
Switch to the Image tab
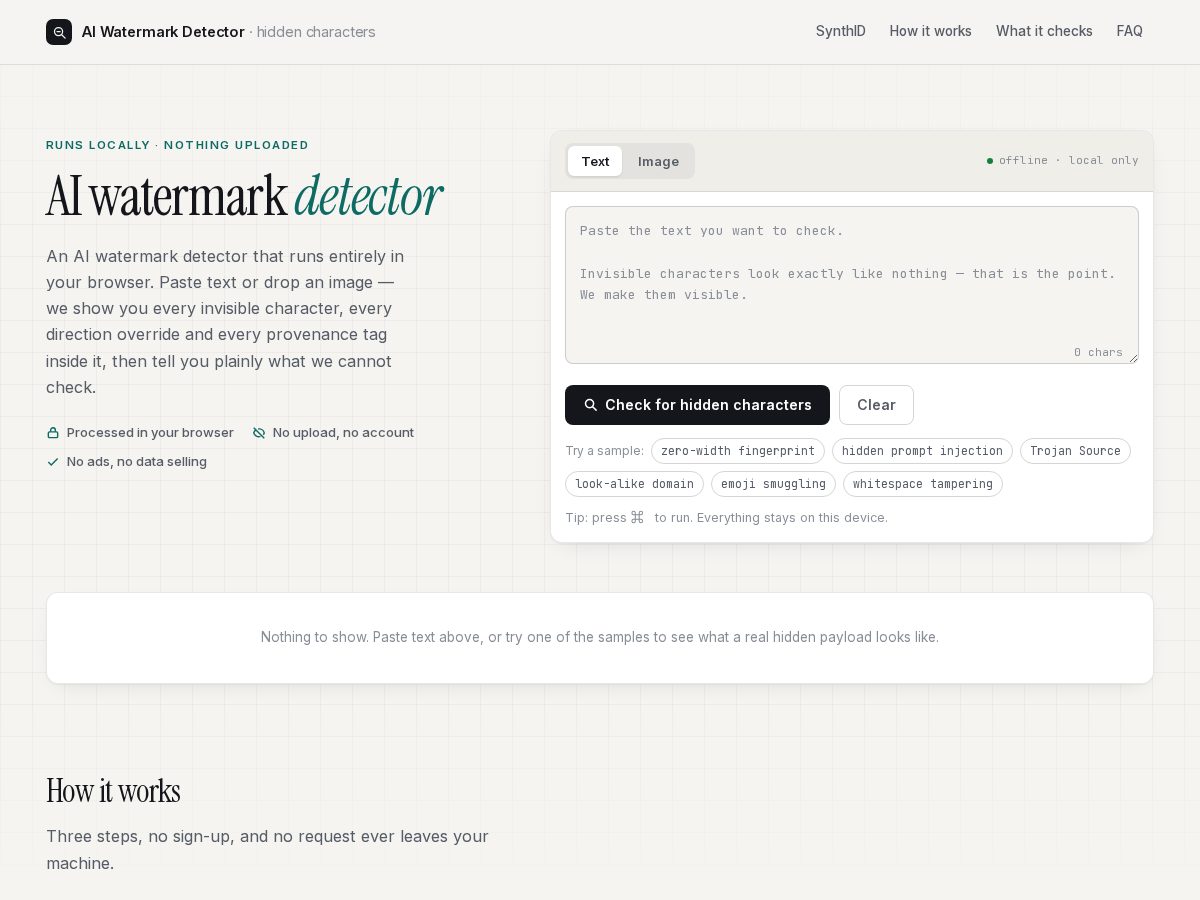658,161
